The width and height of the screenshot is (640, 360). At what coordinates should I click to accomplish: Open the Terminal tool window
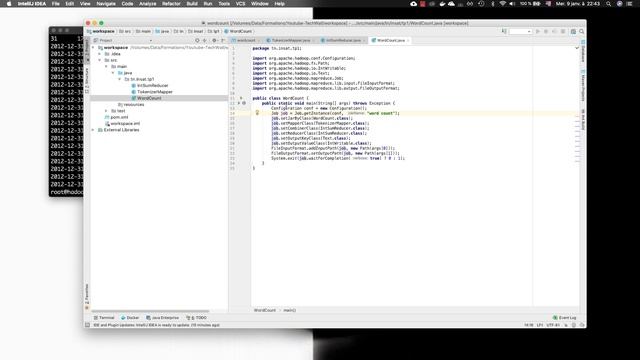coord(104,318)
